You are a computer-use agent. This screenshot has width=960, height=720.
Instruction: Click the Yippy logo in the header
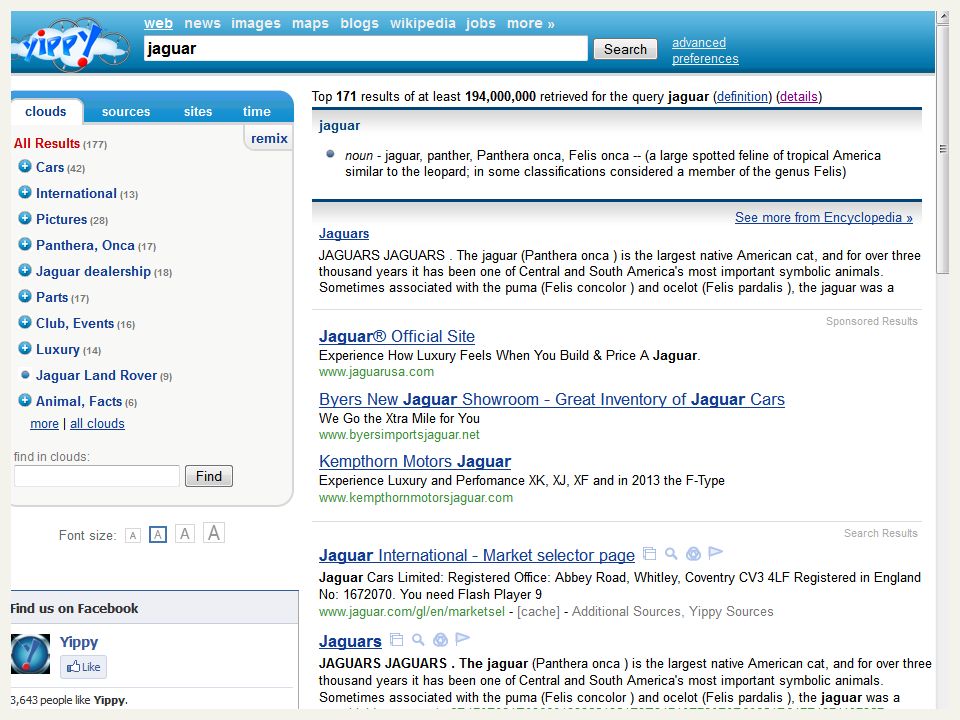(70, 44)
